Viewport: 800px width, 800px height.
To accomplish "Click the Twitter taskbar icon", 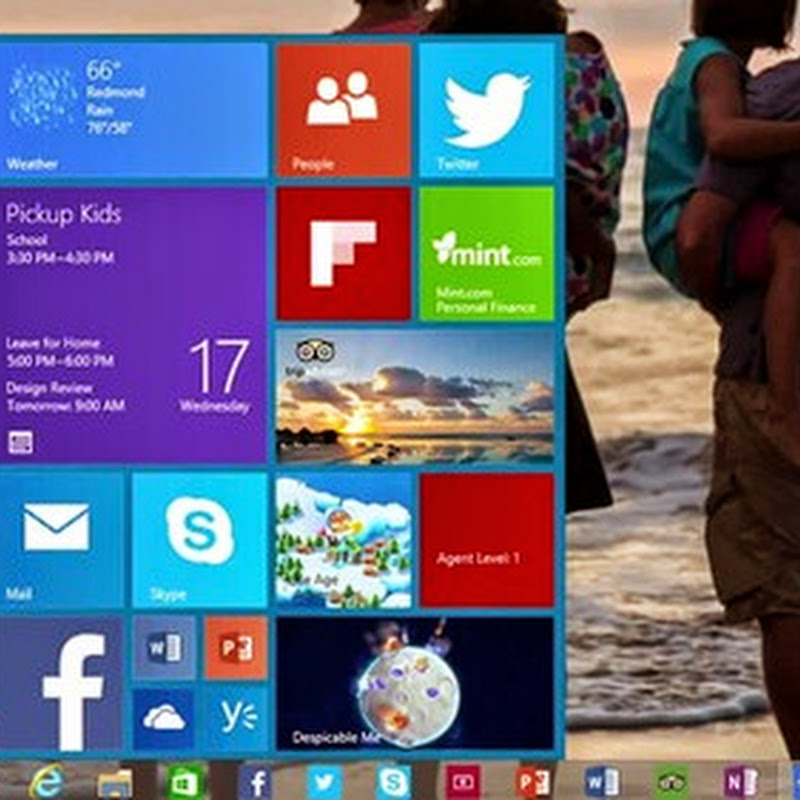I will [324, 782].
